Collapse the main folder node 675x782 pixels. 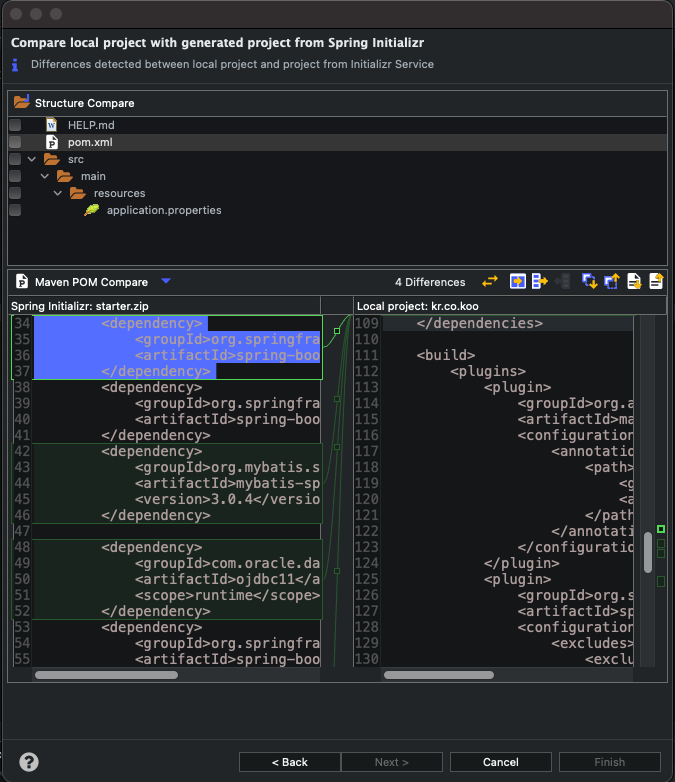click(45, 176)
